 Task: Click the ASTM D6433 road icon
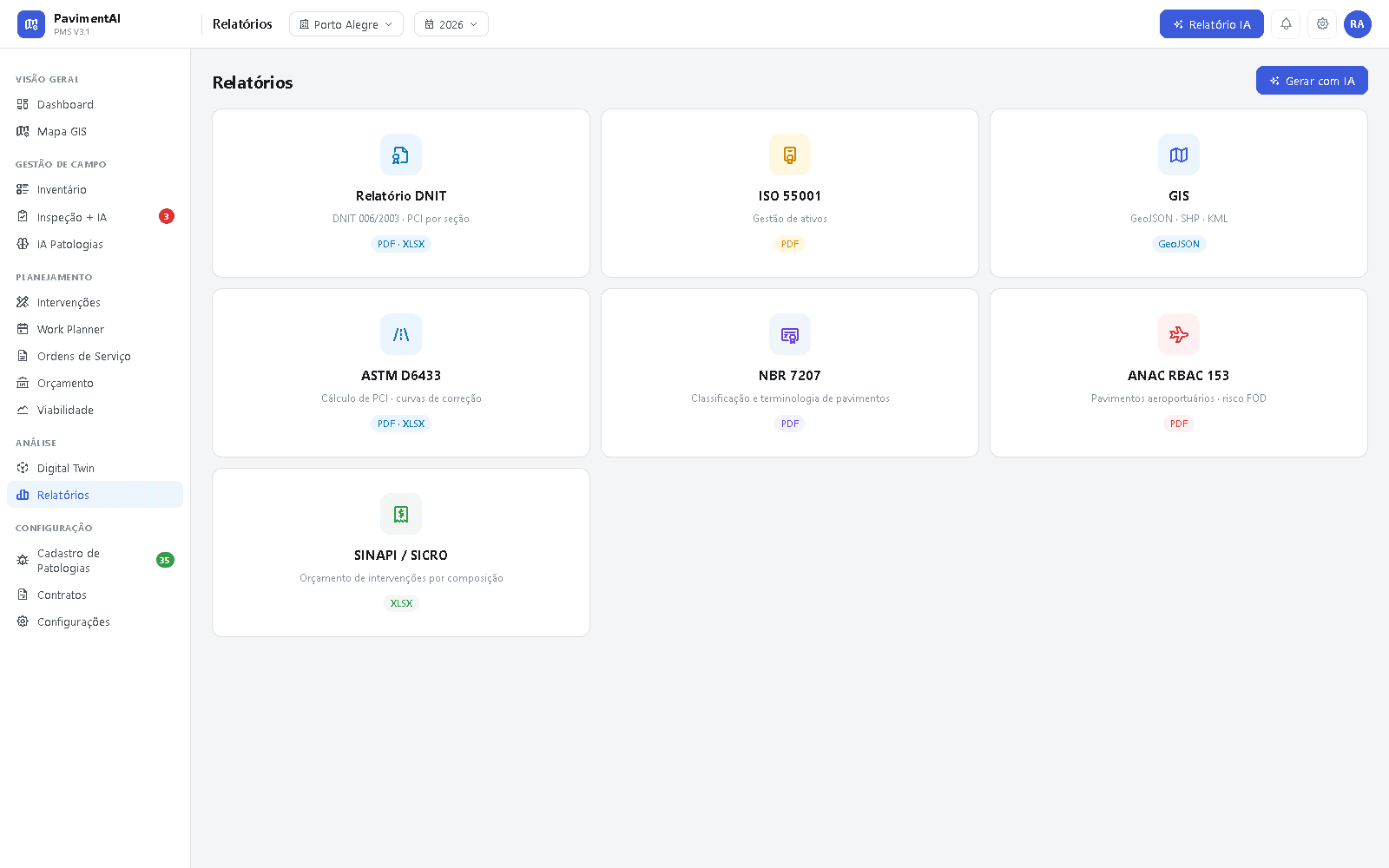401,334
